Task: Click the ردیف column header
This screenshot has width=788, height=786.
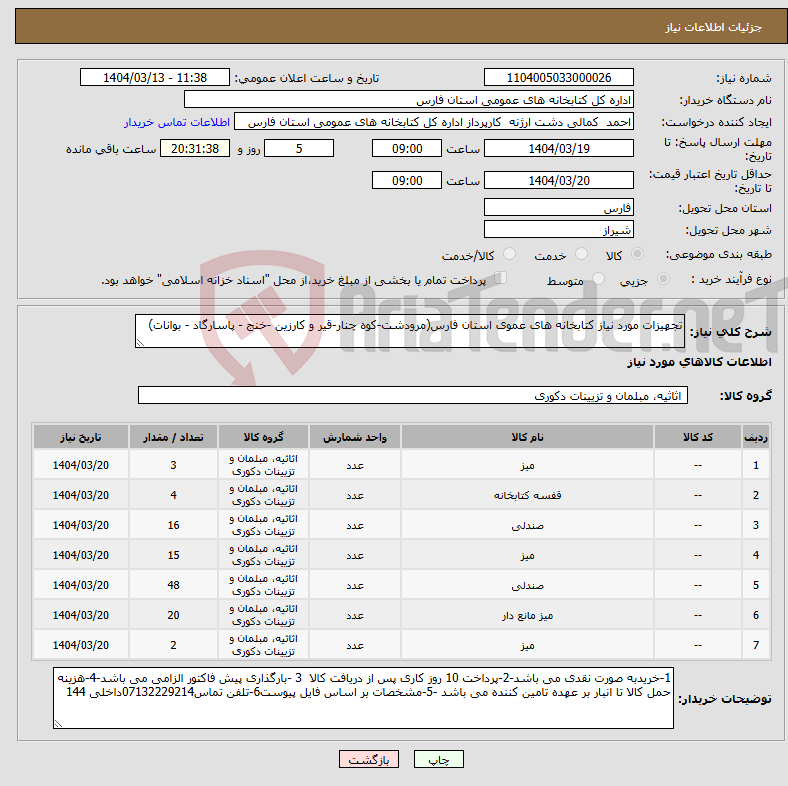Action: point(756,437)
